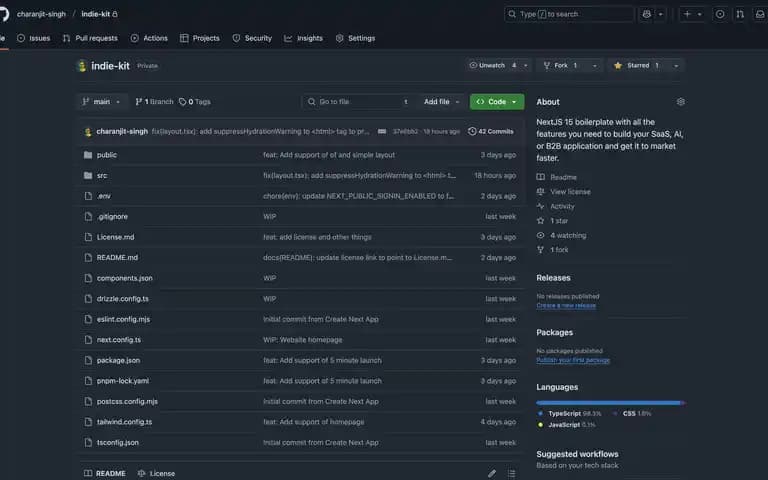The width and height of the screenshot is (768, 480).
Task: Expand the Starred lists dropdown arrow
Action: click(x=676, y=65)
